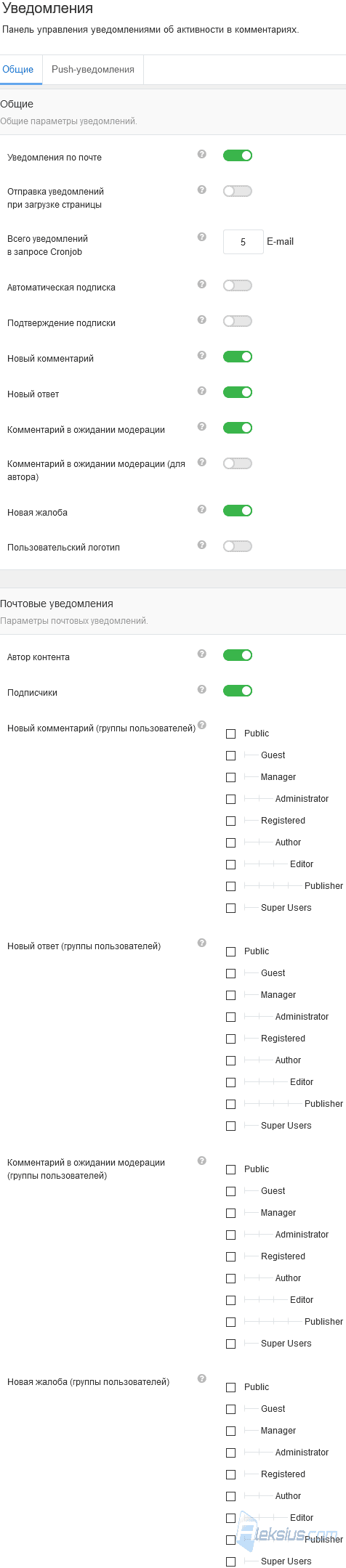Check Author under Новый комментарий groups
This screenshot has height=1568, width=346.
tap(230, 842)
